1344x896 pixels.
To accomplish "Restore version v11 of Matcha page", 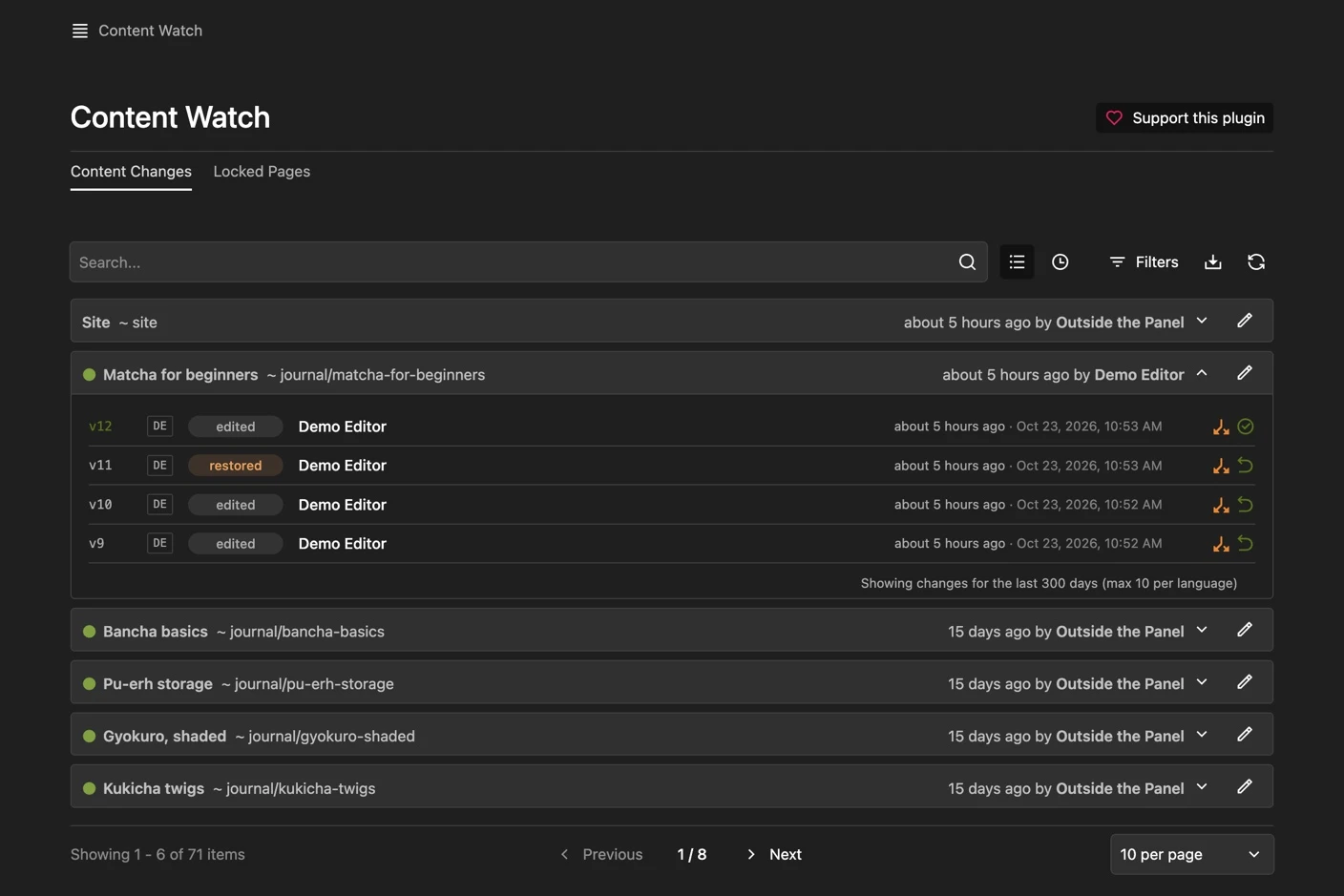I will coord(1246,466).
